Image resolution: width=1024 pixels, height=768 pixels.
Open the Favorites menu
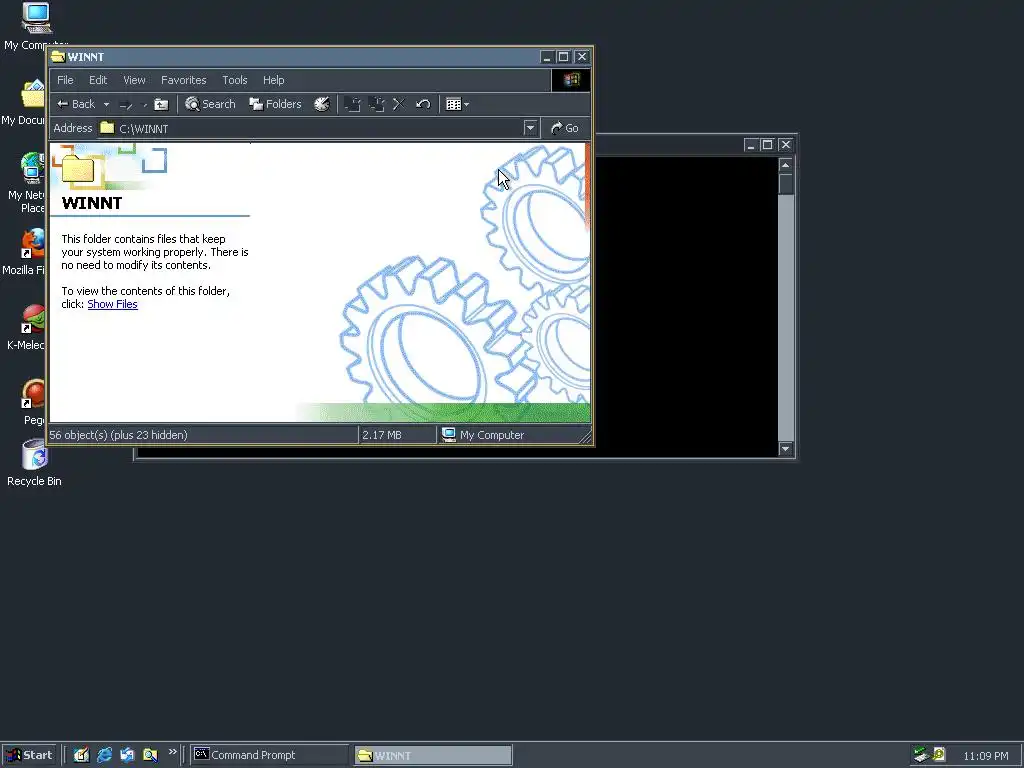click(x=184, y=80)
